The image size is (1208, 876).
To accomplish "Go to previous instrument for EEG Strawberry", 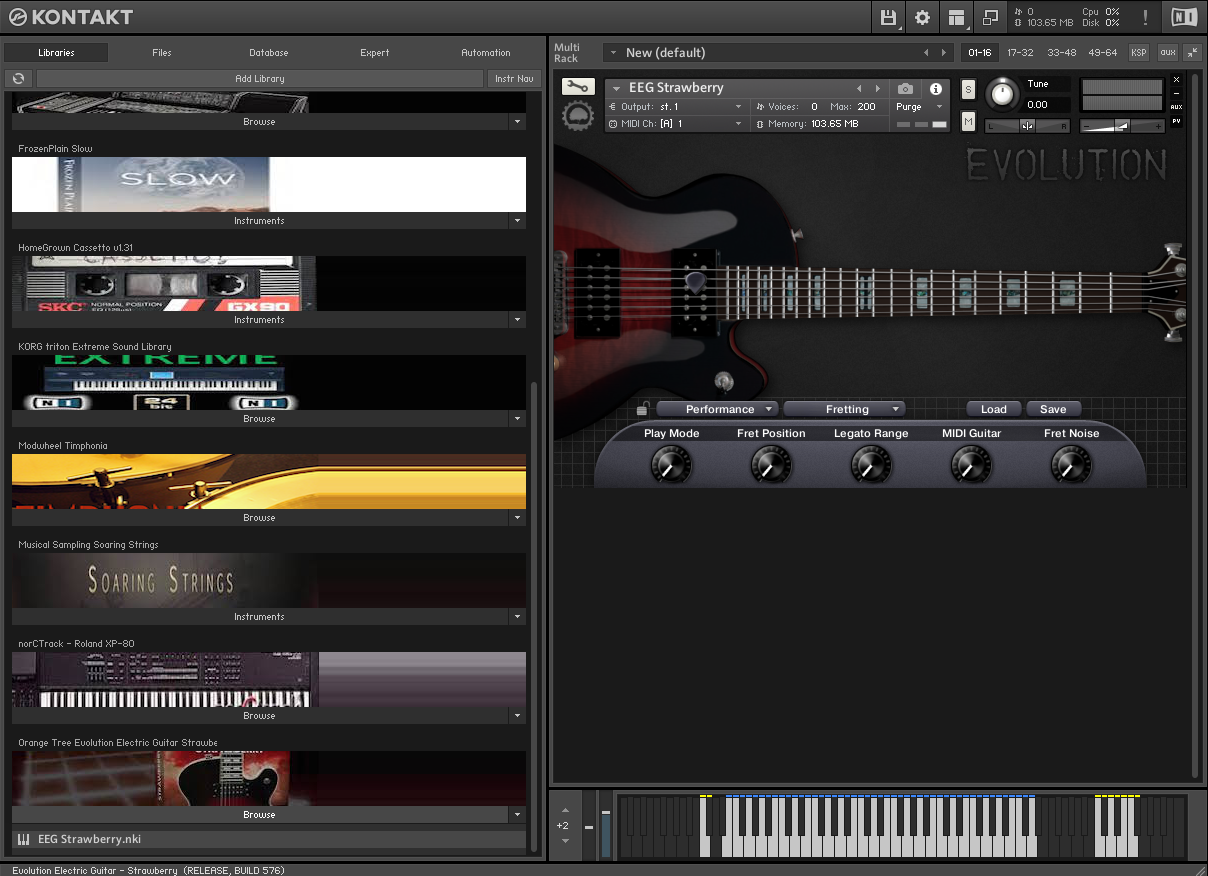I will [x=858, y=89].
